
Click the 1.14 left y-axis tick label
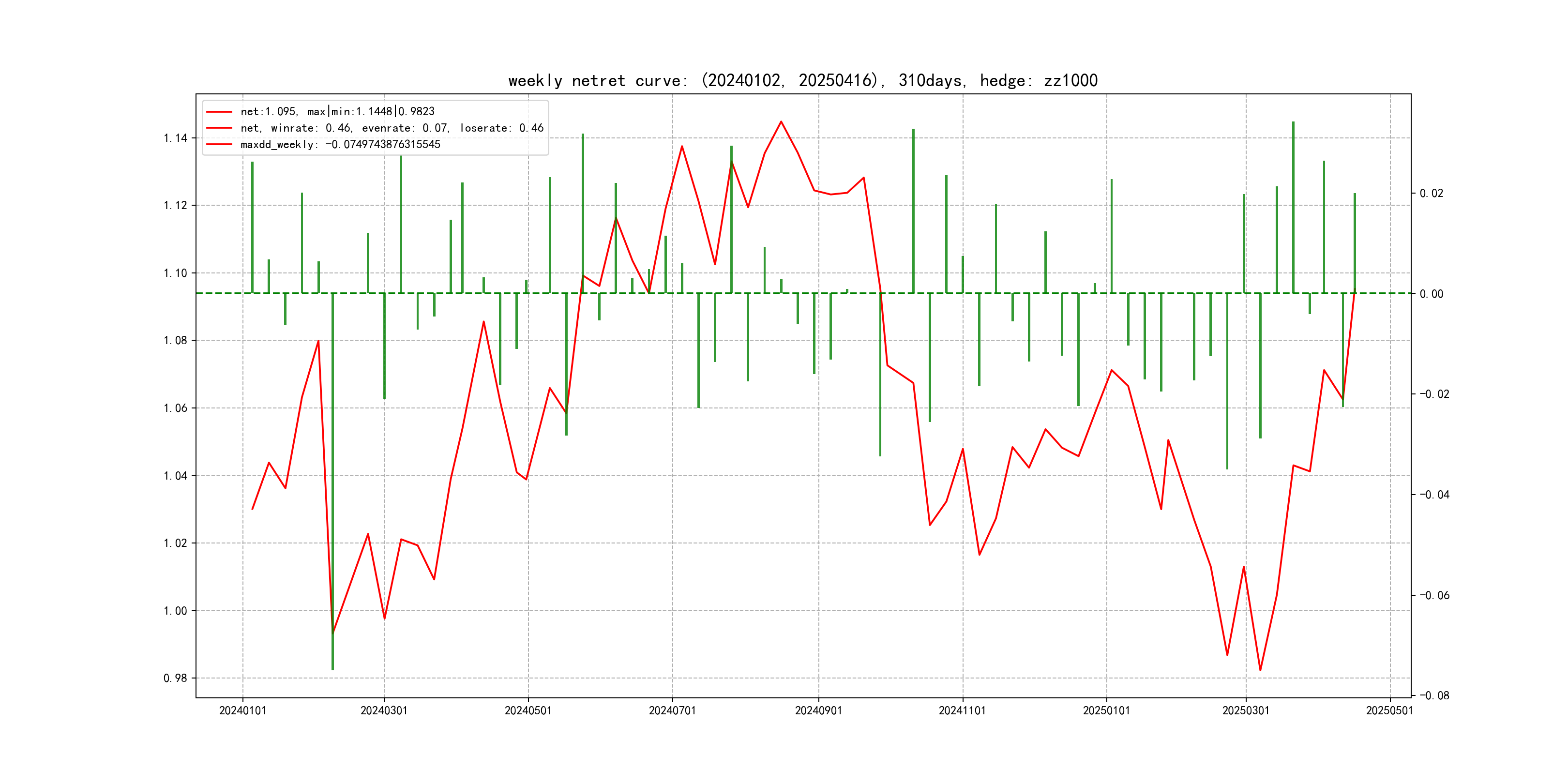pos(175,138)
